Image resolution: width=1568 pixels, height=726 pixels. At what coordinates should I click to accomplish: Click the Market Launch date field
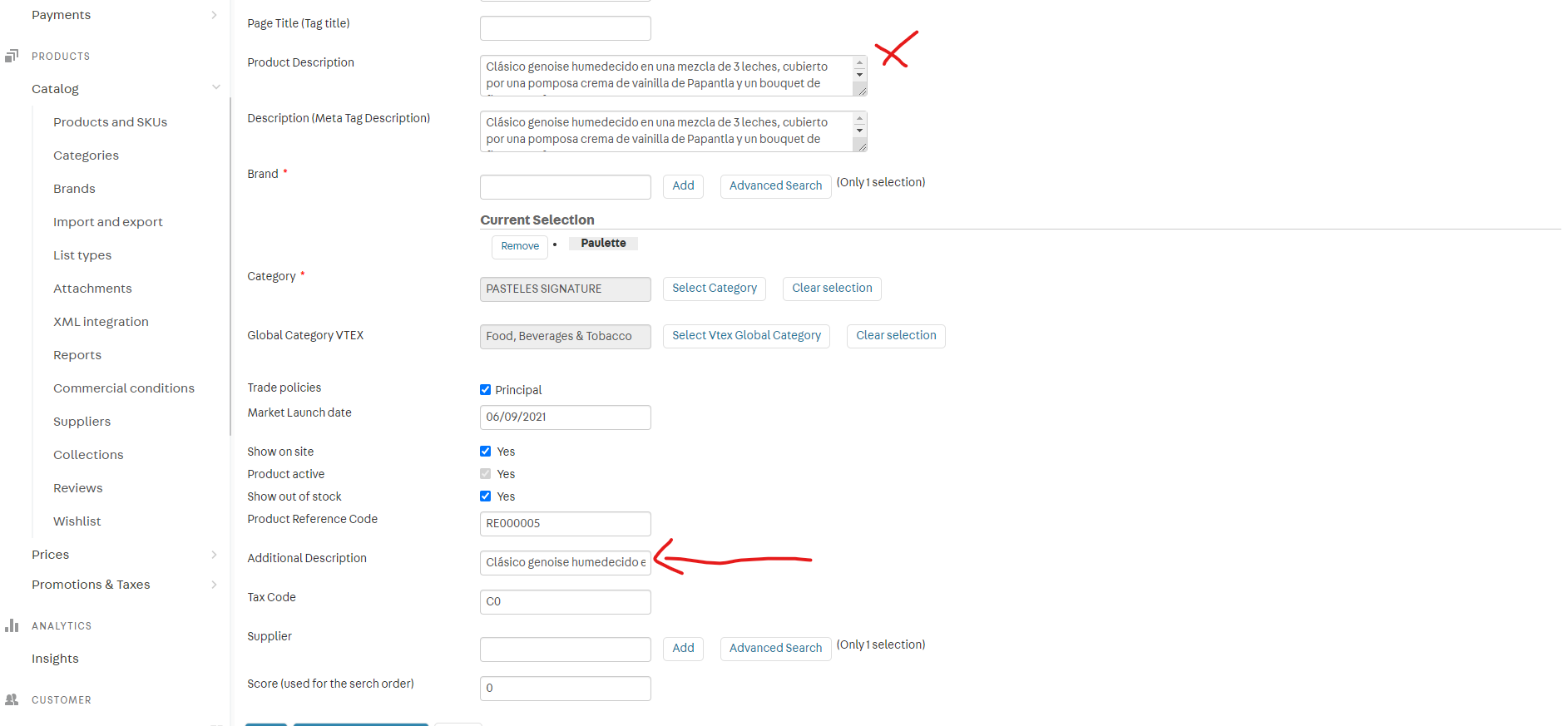click(566, 417)
